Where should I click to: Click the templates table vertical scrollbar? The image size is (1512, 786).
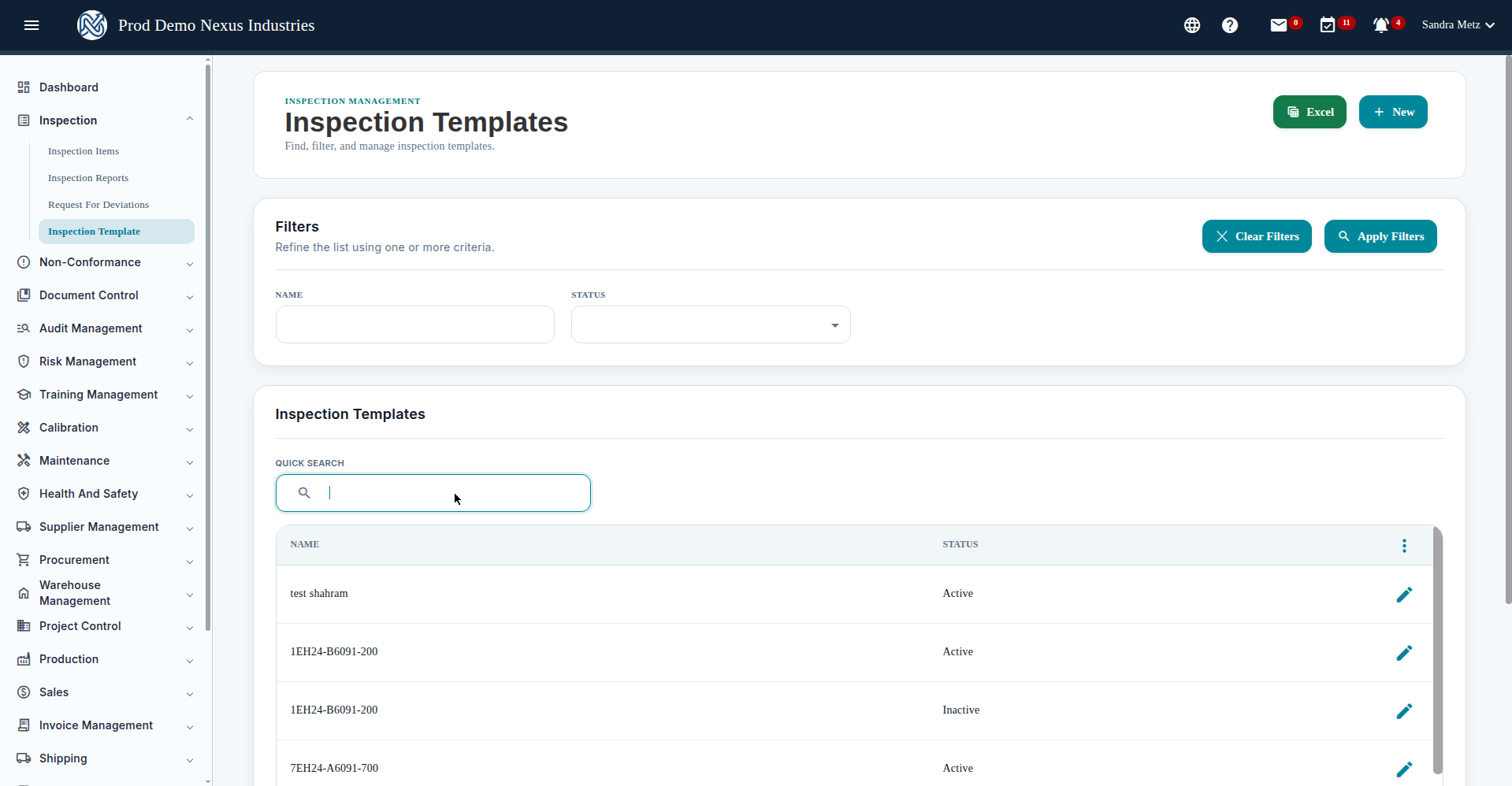tap(1438, 650)
